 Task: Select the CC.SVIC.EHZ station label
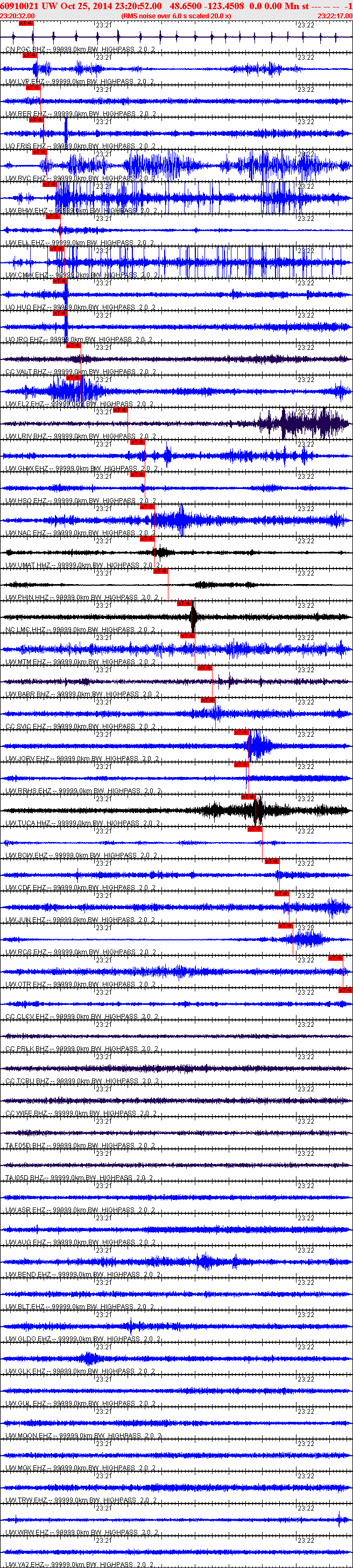82,727
